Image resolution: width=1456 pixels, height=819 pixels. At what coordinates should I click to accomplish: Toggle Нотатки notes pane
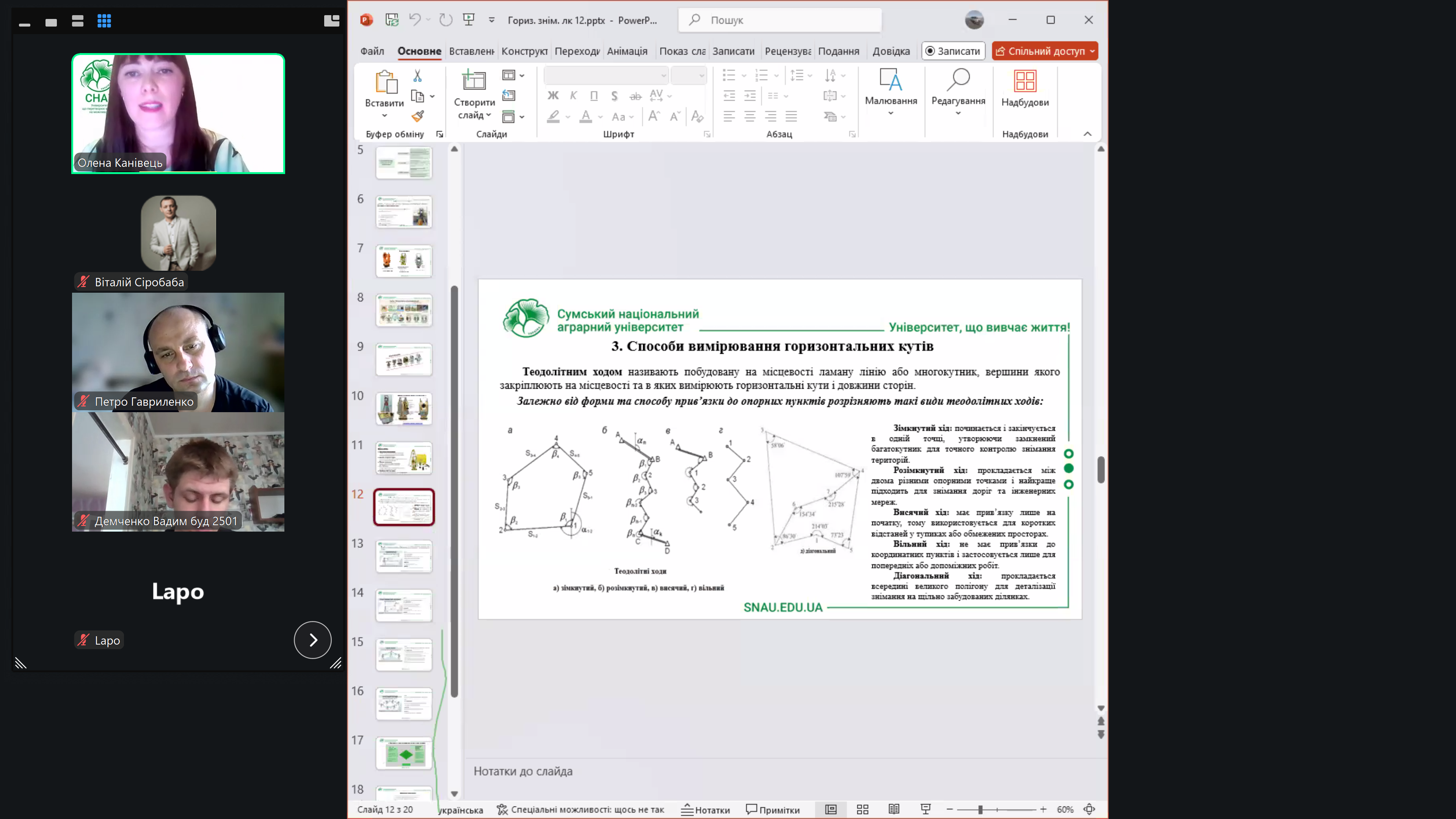click(705, 810)
